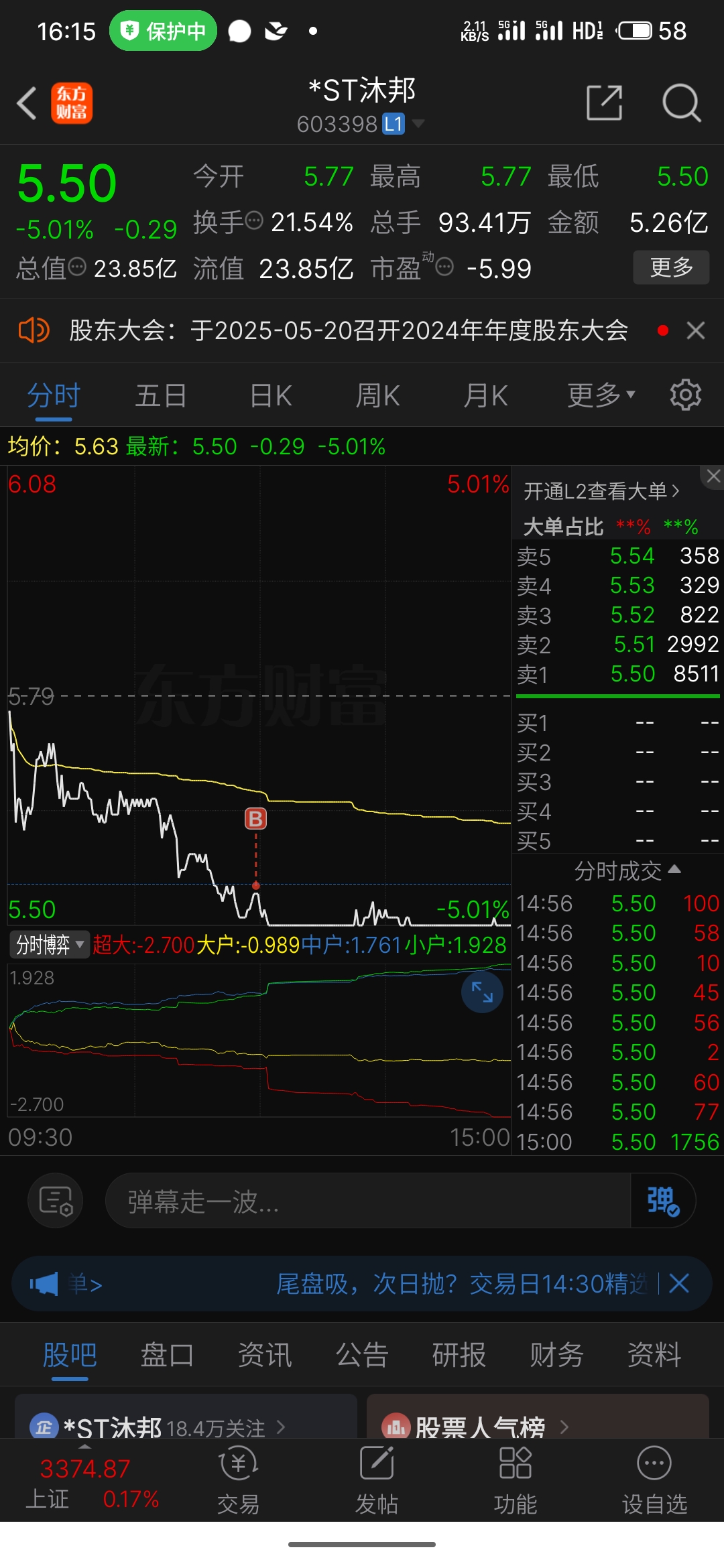Close the L2 order book promo
The image size is (724, 1568).
[713, 476]
